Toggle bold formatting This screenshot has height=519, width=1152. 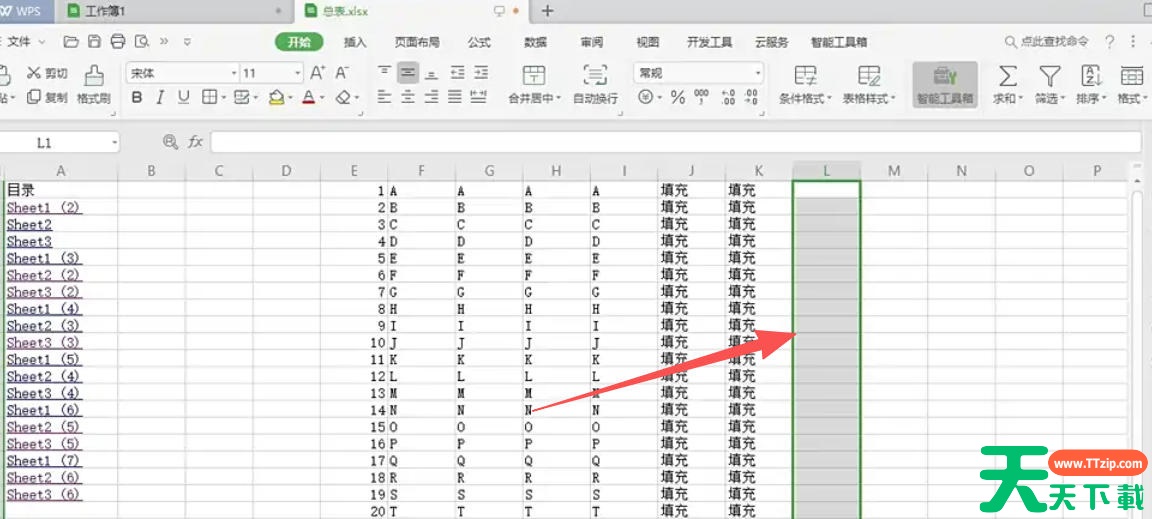(x=137, y=97)
